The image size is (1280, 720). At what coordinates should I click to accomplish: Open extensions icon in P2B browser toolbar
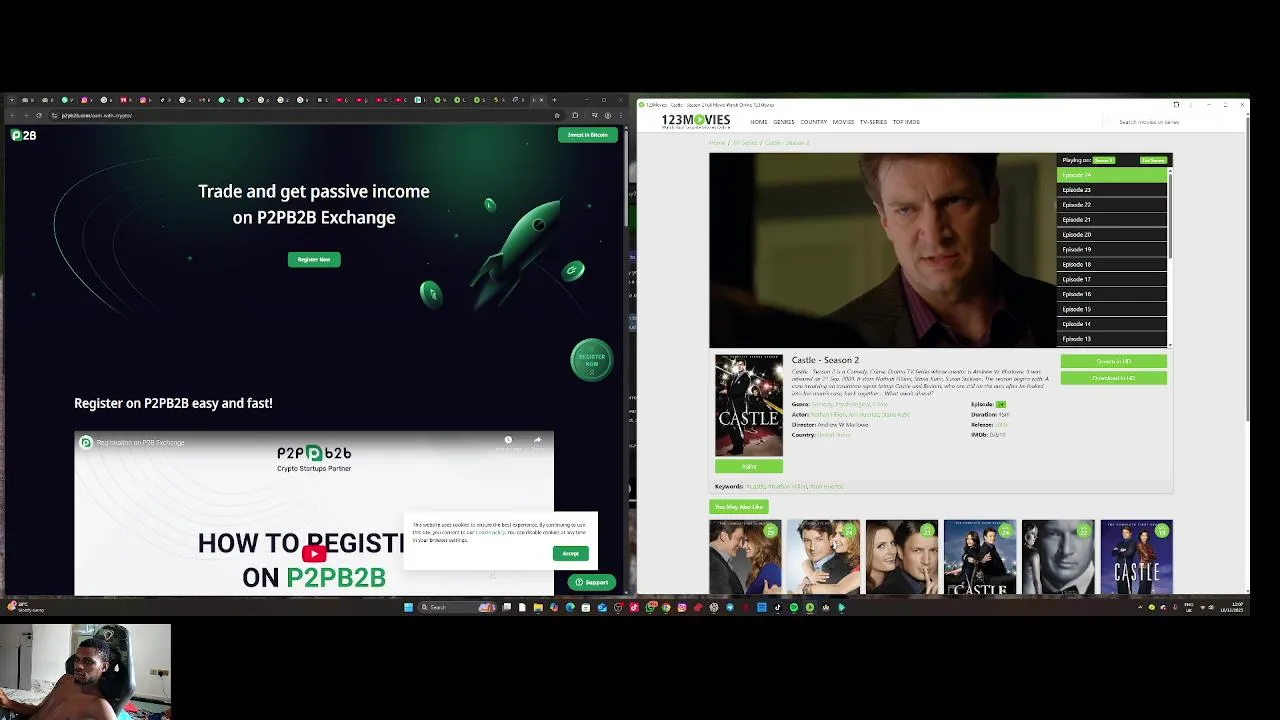[575, 115]
